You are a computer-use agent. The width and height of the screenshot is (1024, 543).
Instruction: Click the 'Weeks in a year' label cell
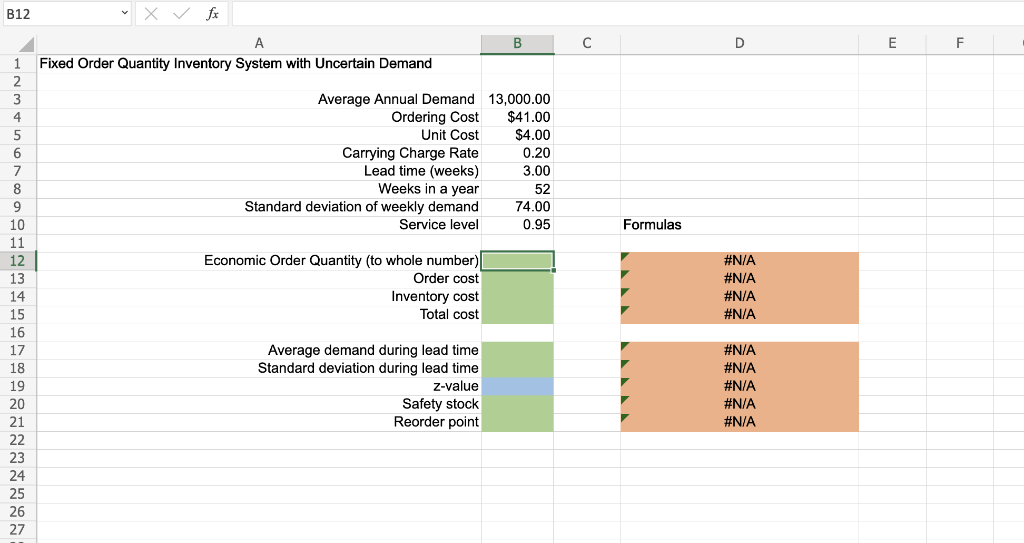point(259,189)
